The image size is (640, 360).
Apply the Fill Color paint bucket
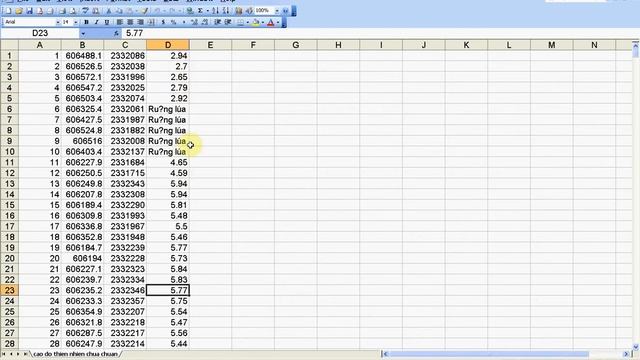pos(256,22)
